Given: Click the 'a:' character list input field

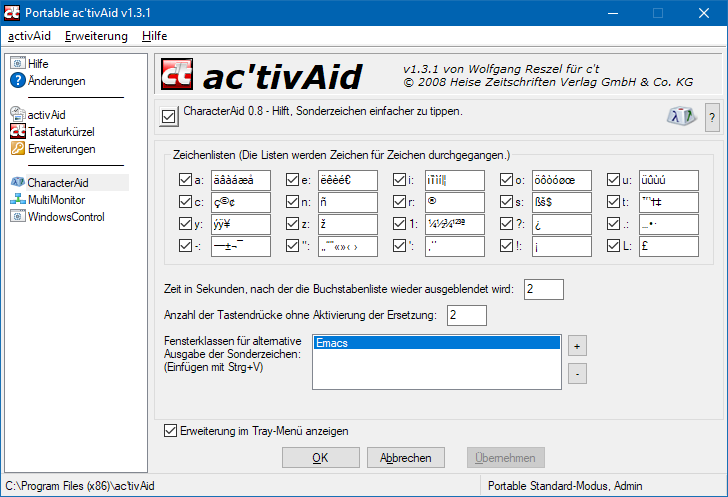Looking at the screenshot, I should [x=240, y=180].
